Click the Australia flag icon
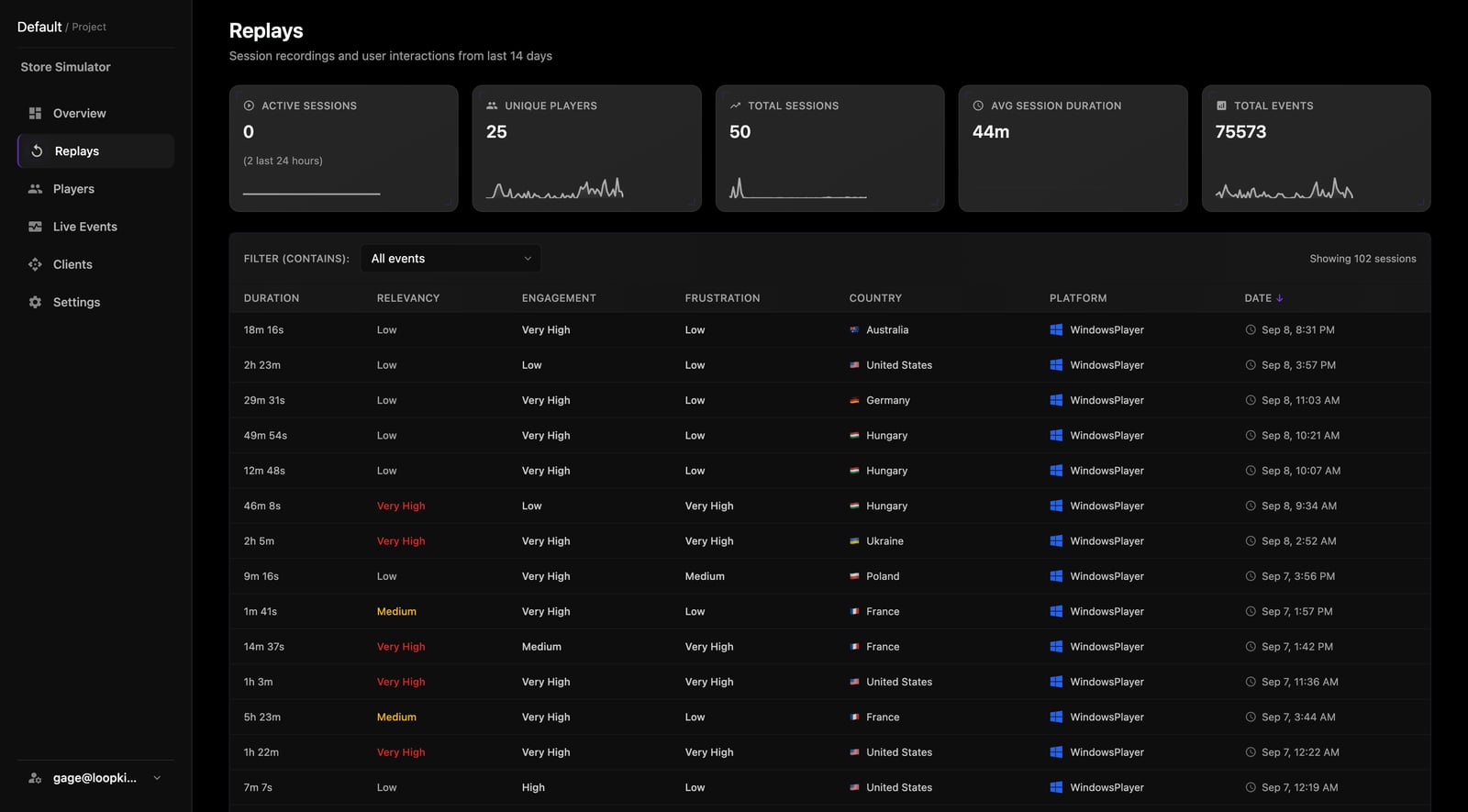Screen dimensions: 1468x812 tap(854, 329)
